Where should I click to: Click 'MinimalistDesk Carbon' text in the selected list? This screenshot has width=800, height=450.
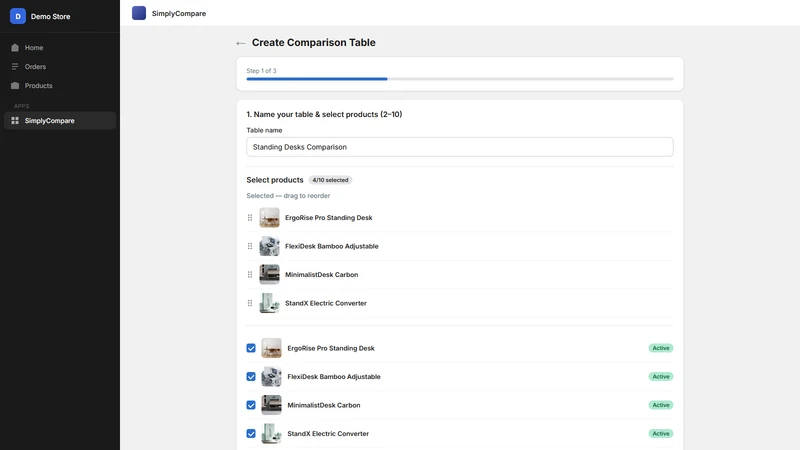click(x=321, y=274)
